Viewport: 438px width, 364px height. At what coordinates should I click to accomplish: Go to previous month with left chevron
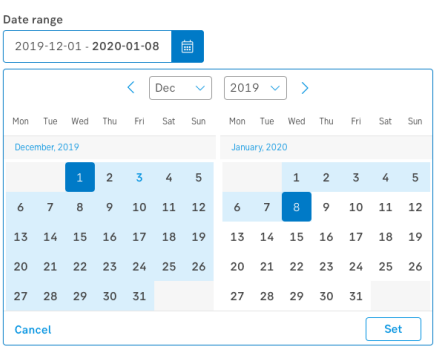click(x=131, y=88)
